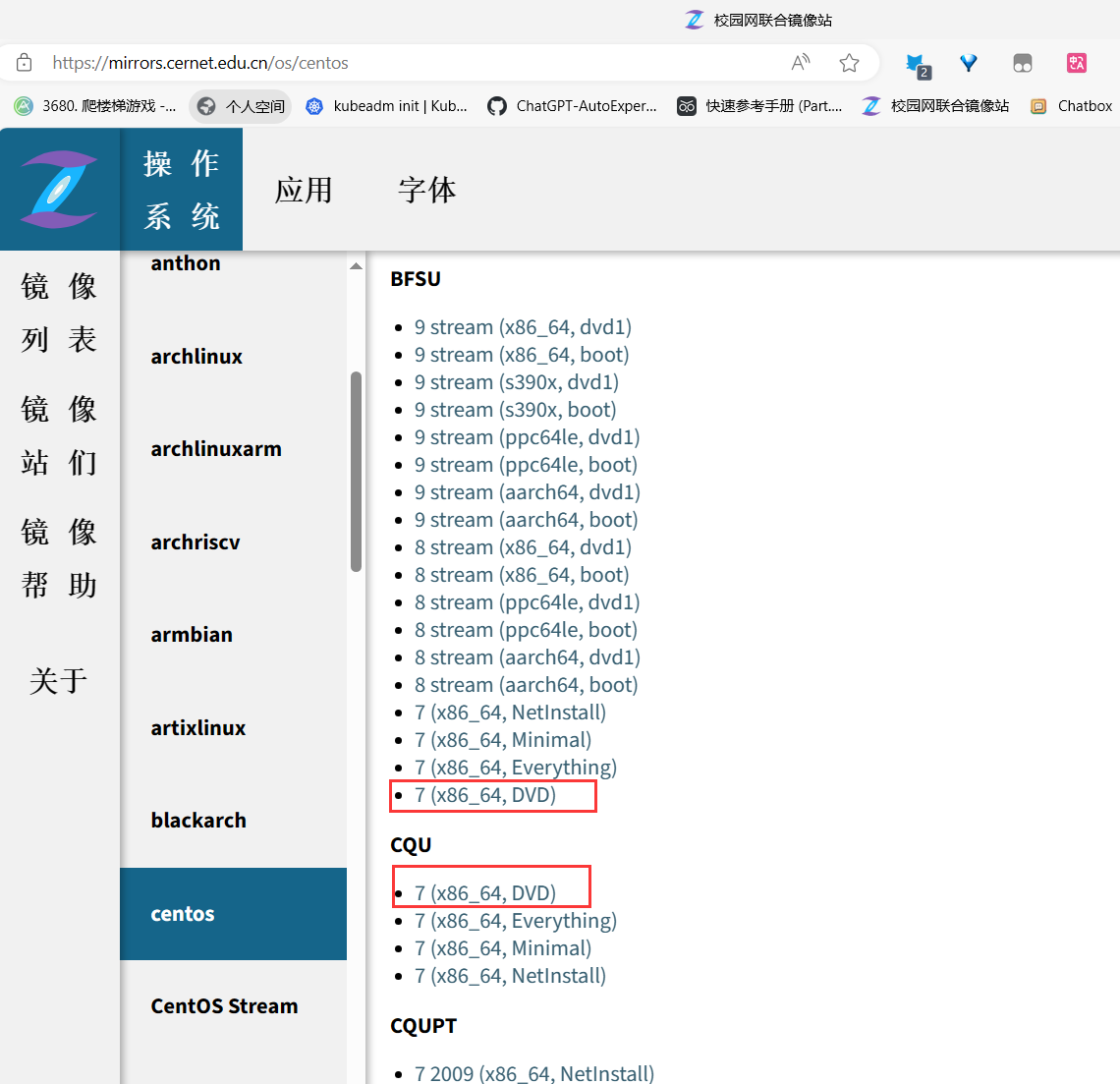Download CQU 7 (x86_64, Everything)
The width and height of the screenshot is (1120, 1084).
coord(516,921)
